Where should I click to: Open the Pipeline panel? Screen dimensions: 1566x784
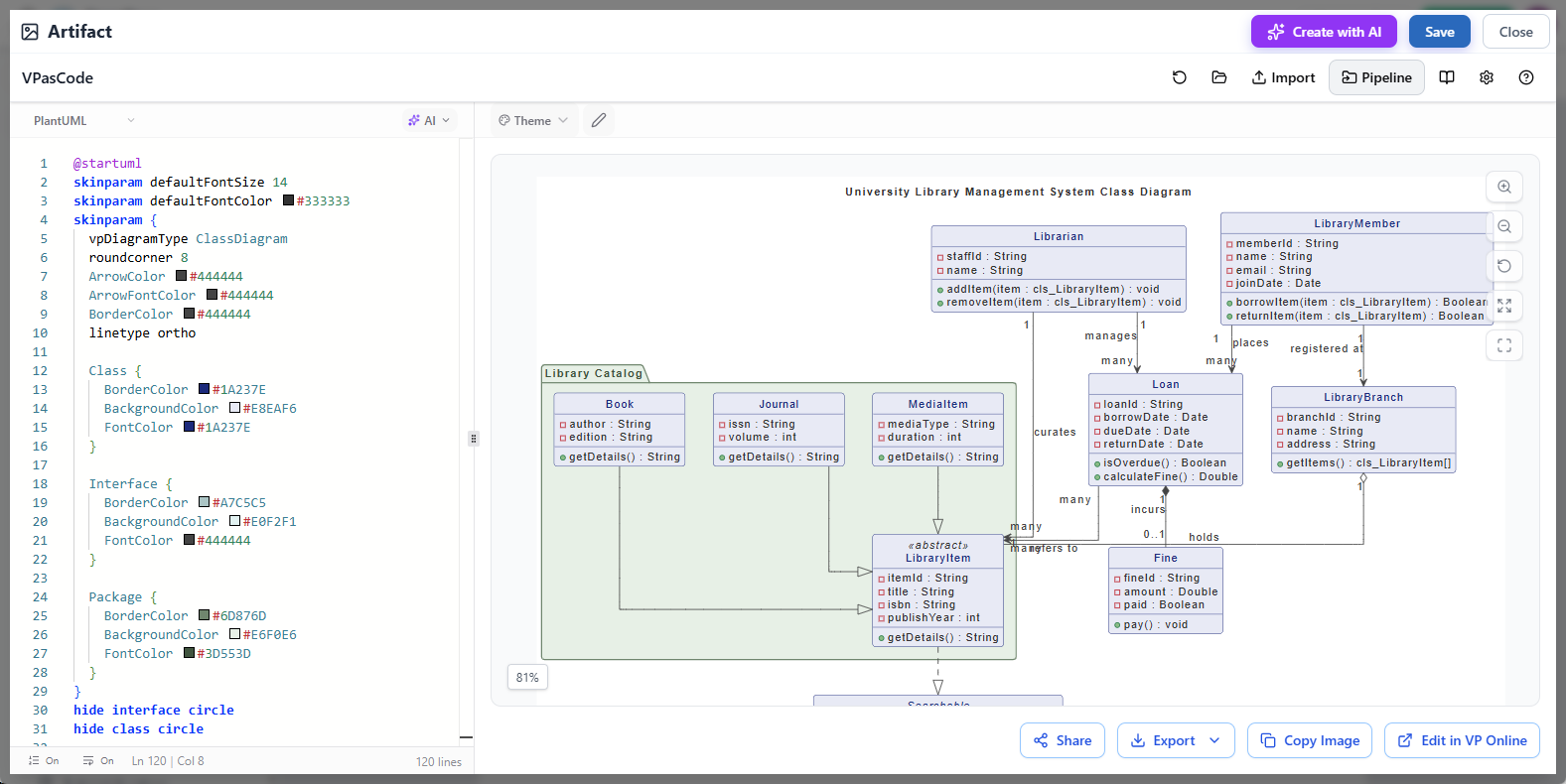pyautogui.click(x=1376, y=77)
